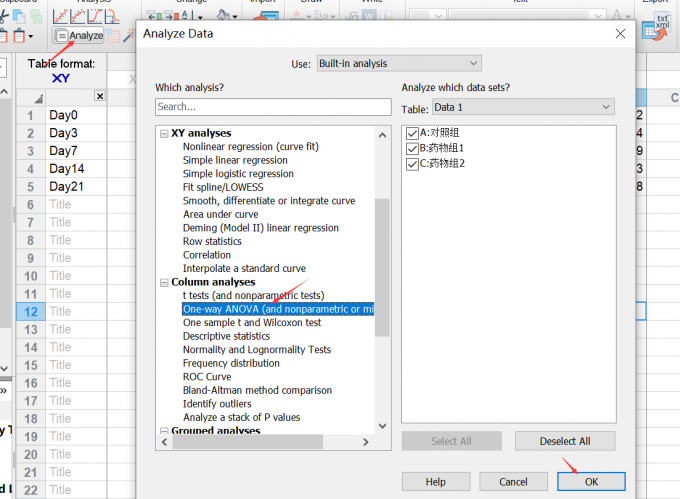This screenshot has height=499, width=680.
Task: Click the paste clipboard icon with dropdown
Action: [19, 36]
